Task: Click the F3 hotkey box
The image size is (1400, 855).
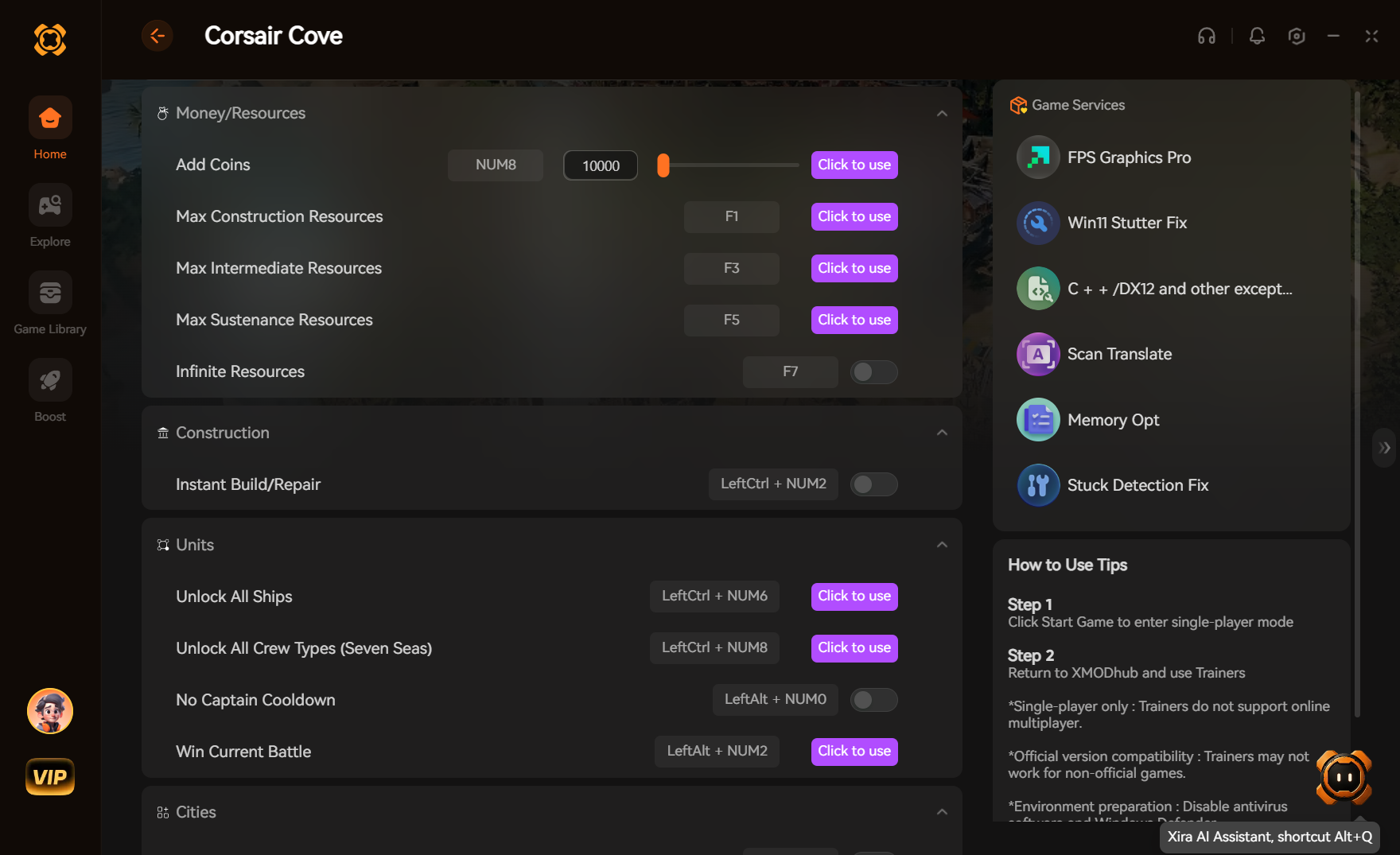Action: (732, 268)
